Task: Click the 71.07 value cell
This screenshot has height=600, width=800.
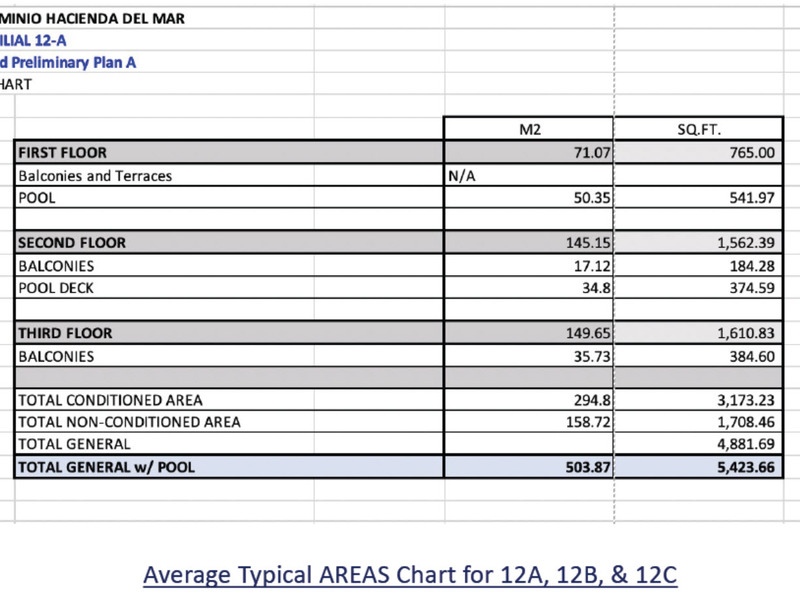Action: pos(529,152)
